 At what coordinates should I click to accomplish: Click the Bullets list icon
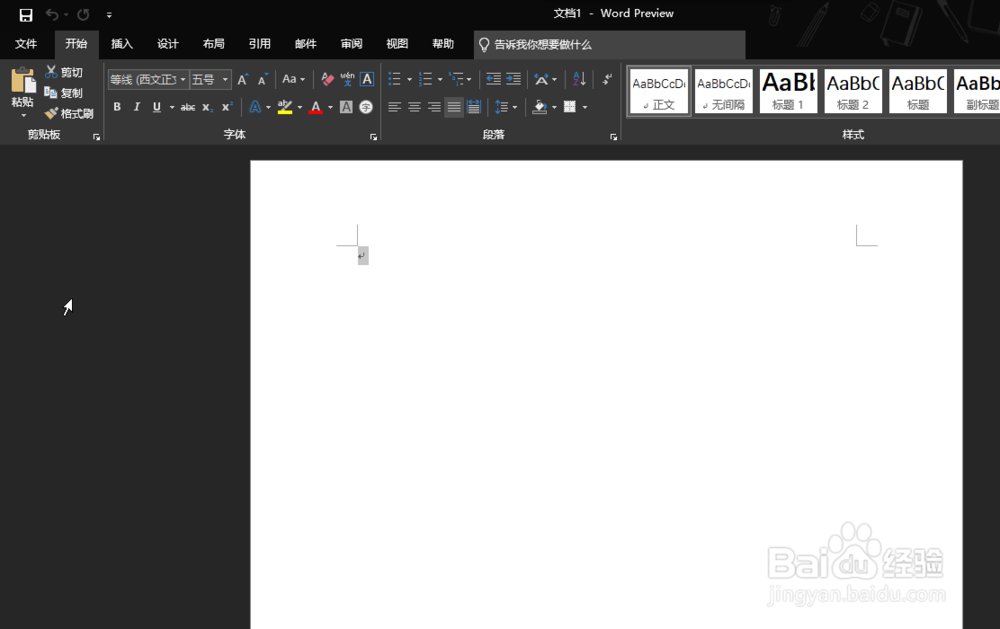(395, 79)
